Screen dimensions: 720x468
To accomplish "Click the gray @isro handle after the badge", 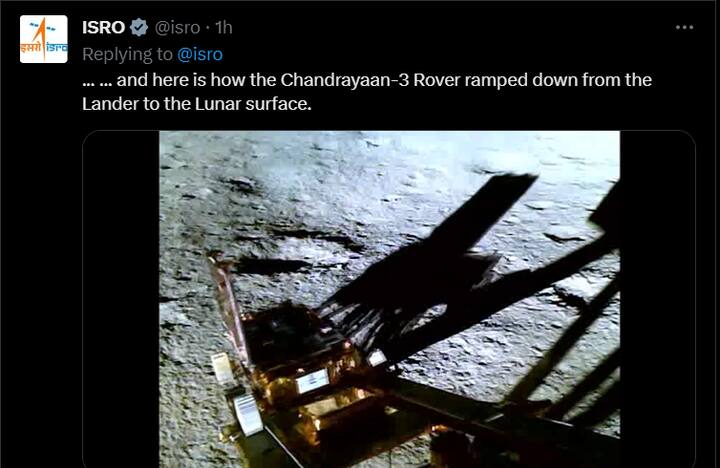I will click(x=177, y=27).
